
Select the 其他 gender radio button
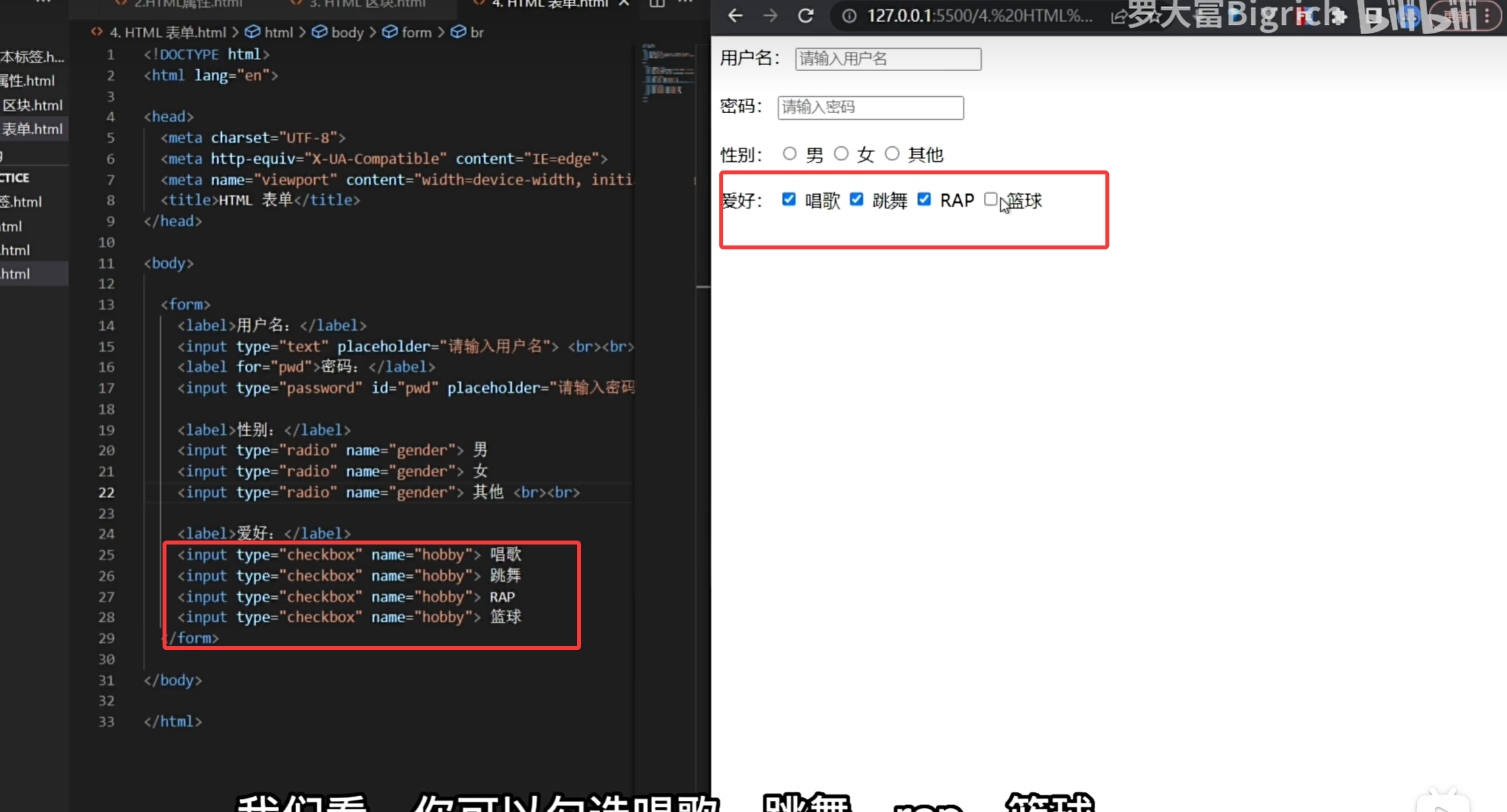(892, 154)
